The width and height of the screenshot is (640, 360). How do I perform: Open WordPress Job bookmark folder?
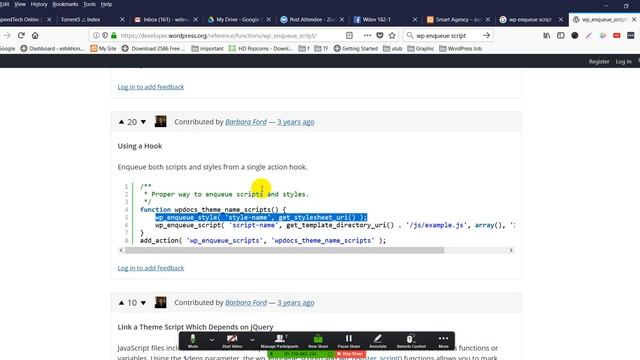pos(460,49)
